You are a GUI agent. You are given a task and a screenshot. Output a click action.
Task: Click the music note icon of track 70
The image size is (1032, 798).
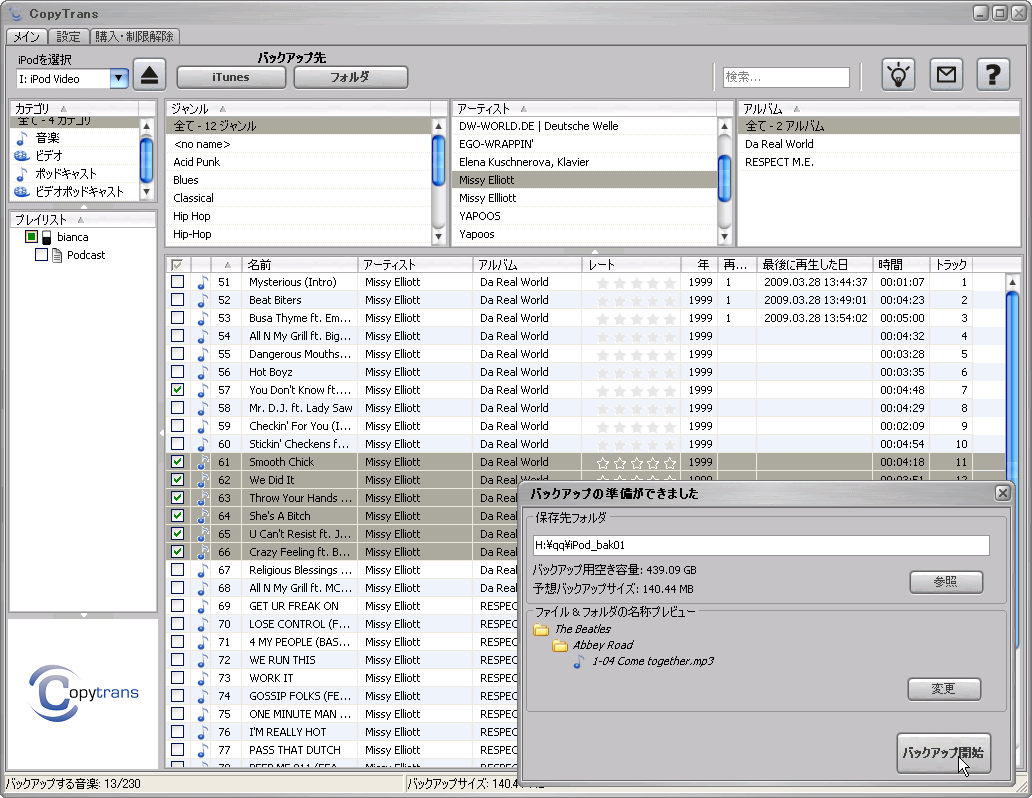coord(203,624)
